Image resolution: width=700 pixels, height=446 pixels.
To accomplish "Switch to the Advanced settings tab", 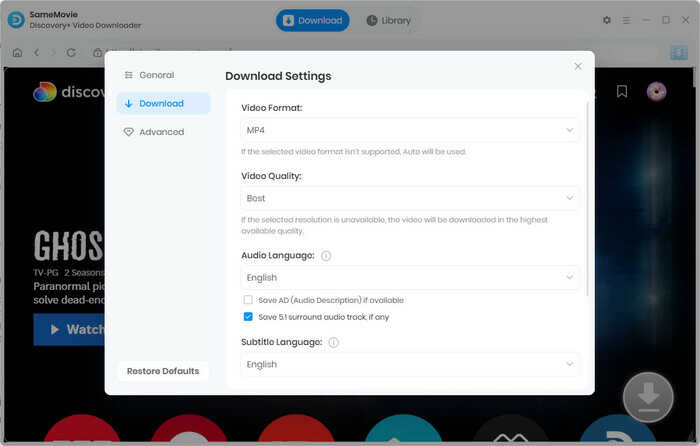I will tap(163, 132).
